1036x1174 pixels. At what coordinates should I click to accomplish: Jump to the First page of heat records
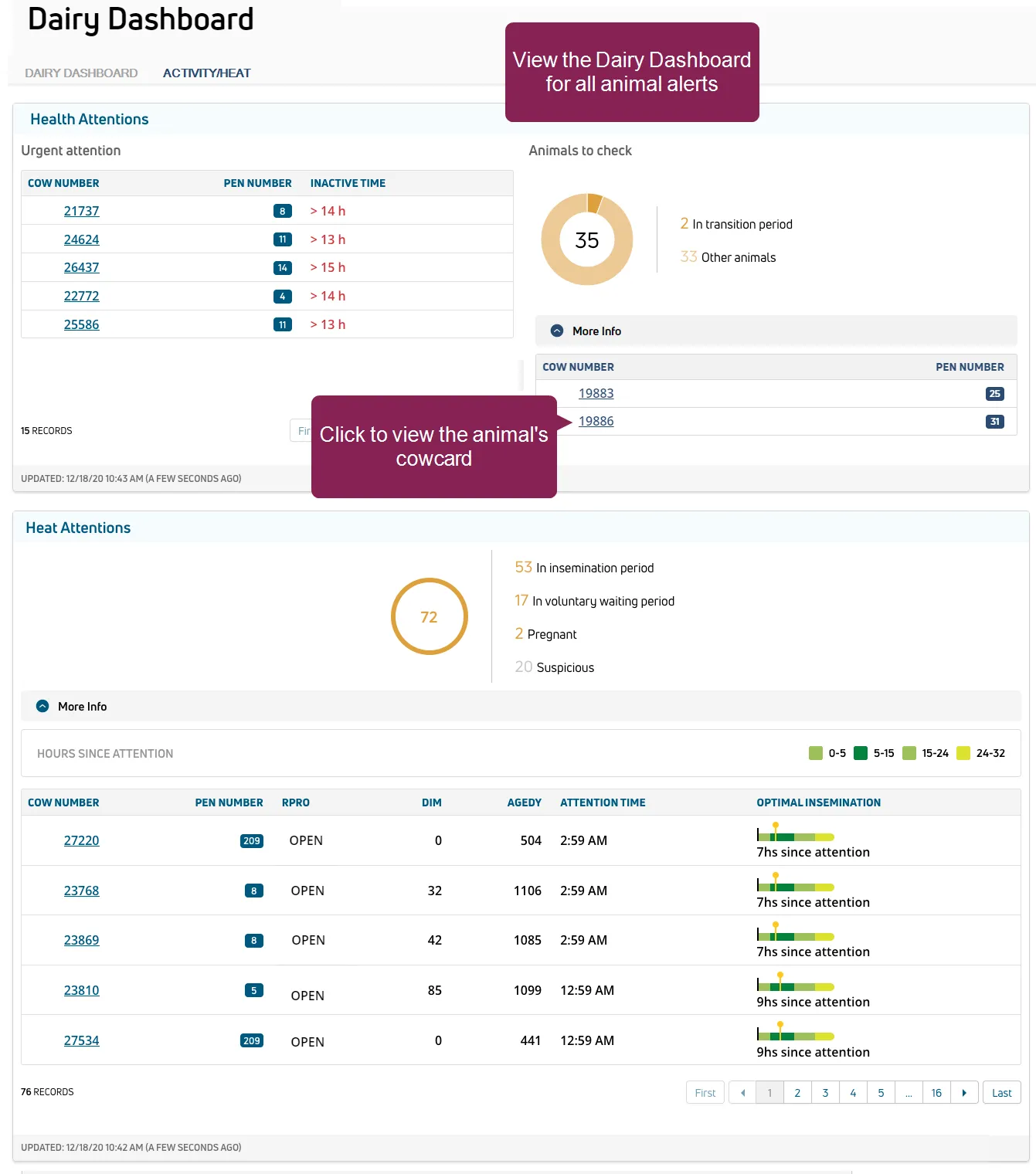click(x=705, y=1092)
